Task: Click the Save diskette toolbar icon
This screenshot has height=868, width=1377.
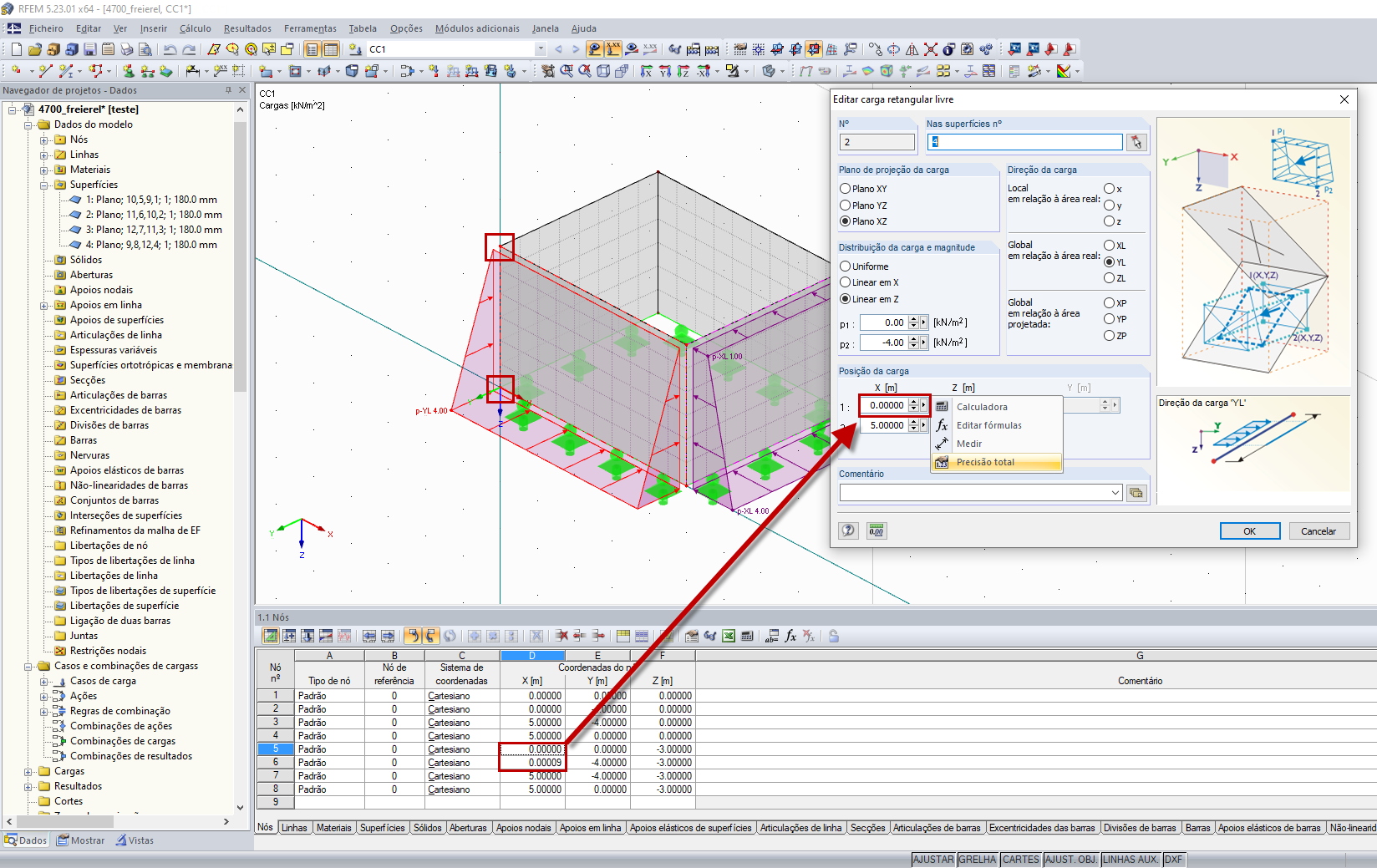Action: [x=90, y=49]
